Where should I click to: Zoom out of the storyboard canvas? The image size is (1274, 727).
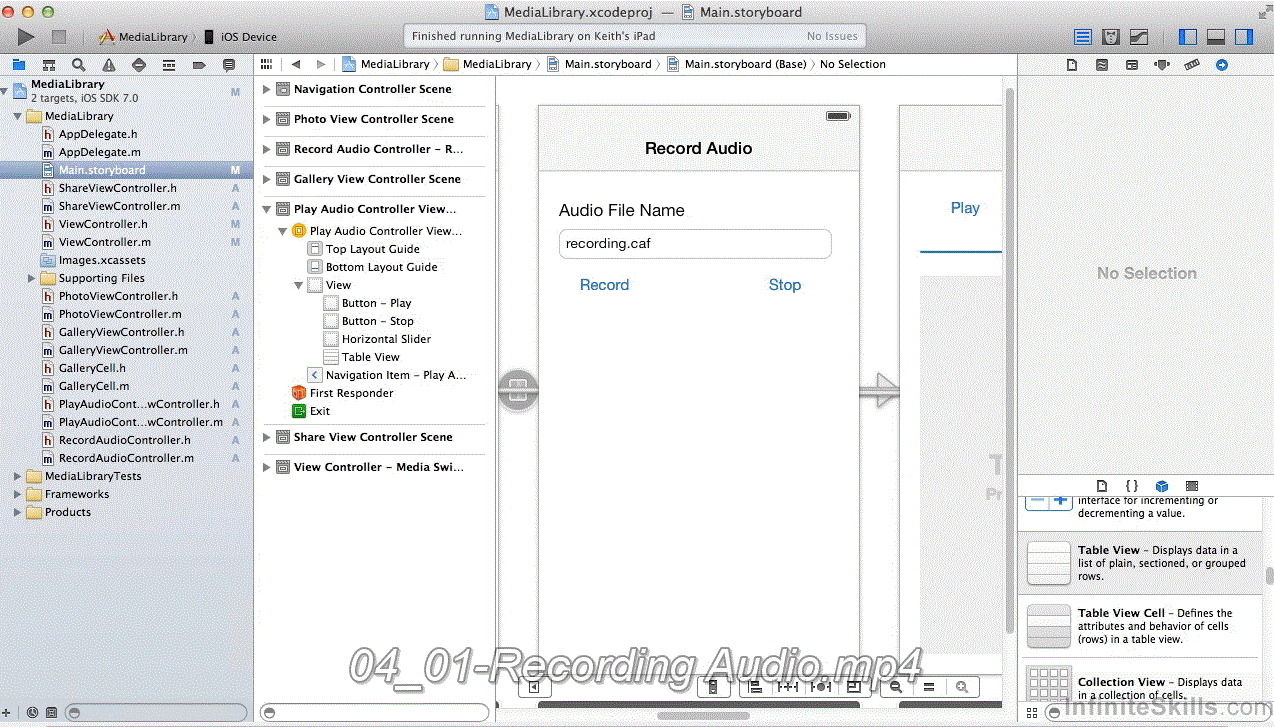pos(896,687)
